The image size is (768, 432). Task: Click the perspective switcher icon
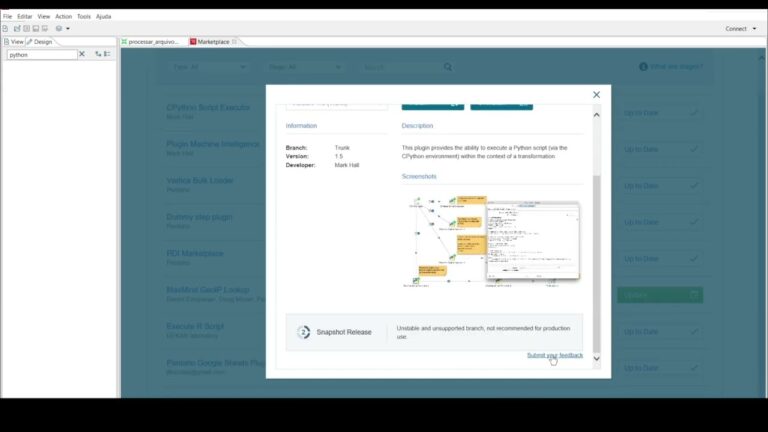click(59, 28)
